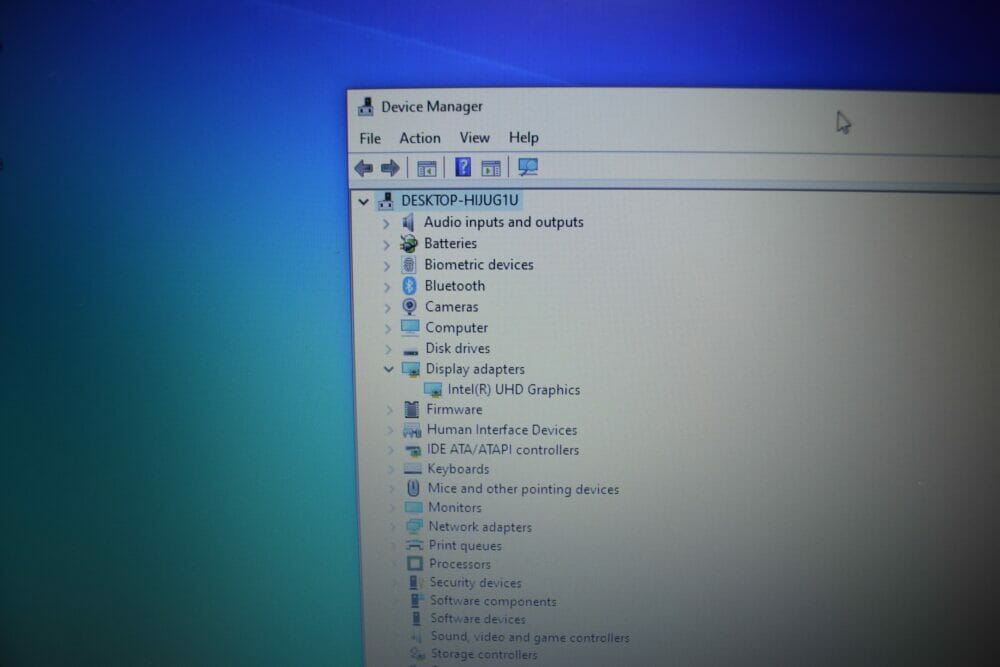Open the Help menu

pos(524,138)
